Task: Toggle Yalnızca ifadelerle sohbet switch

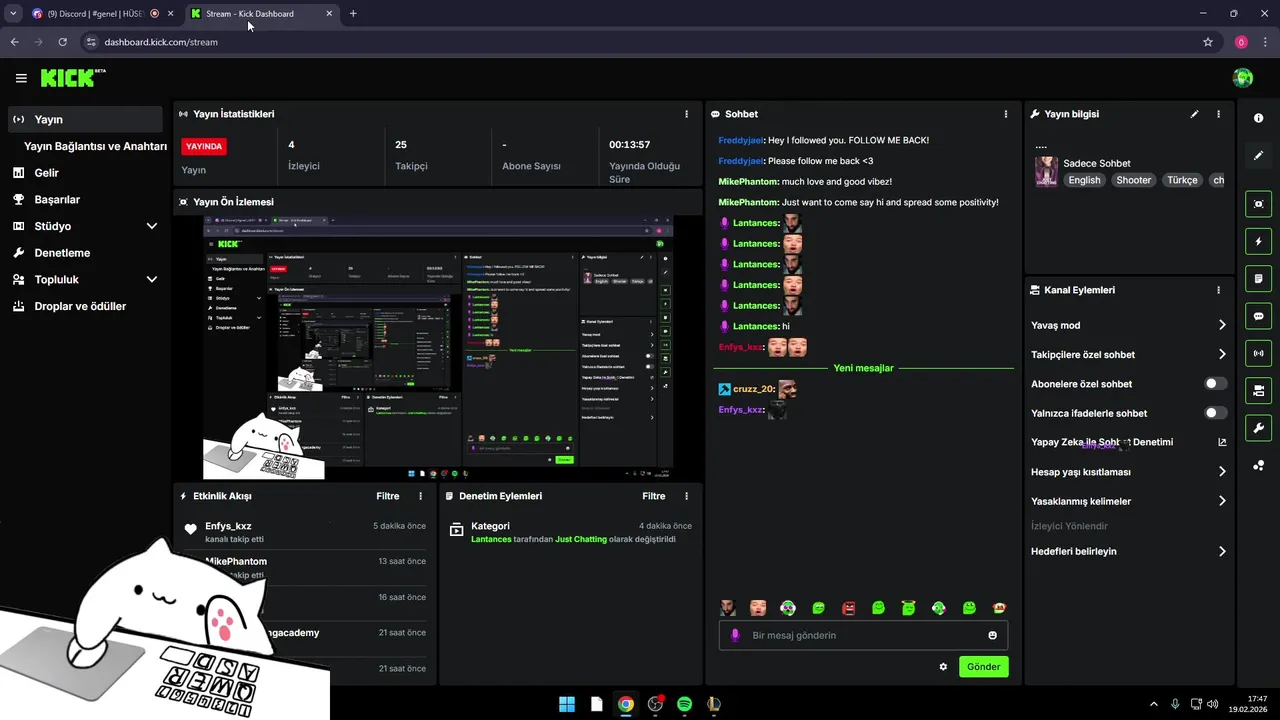Action: (x=1216, y=413)
